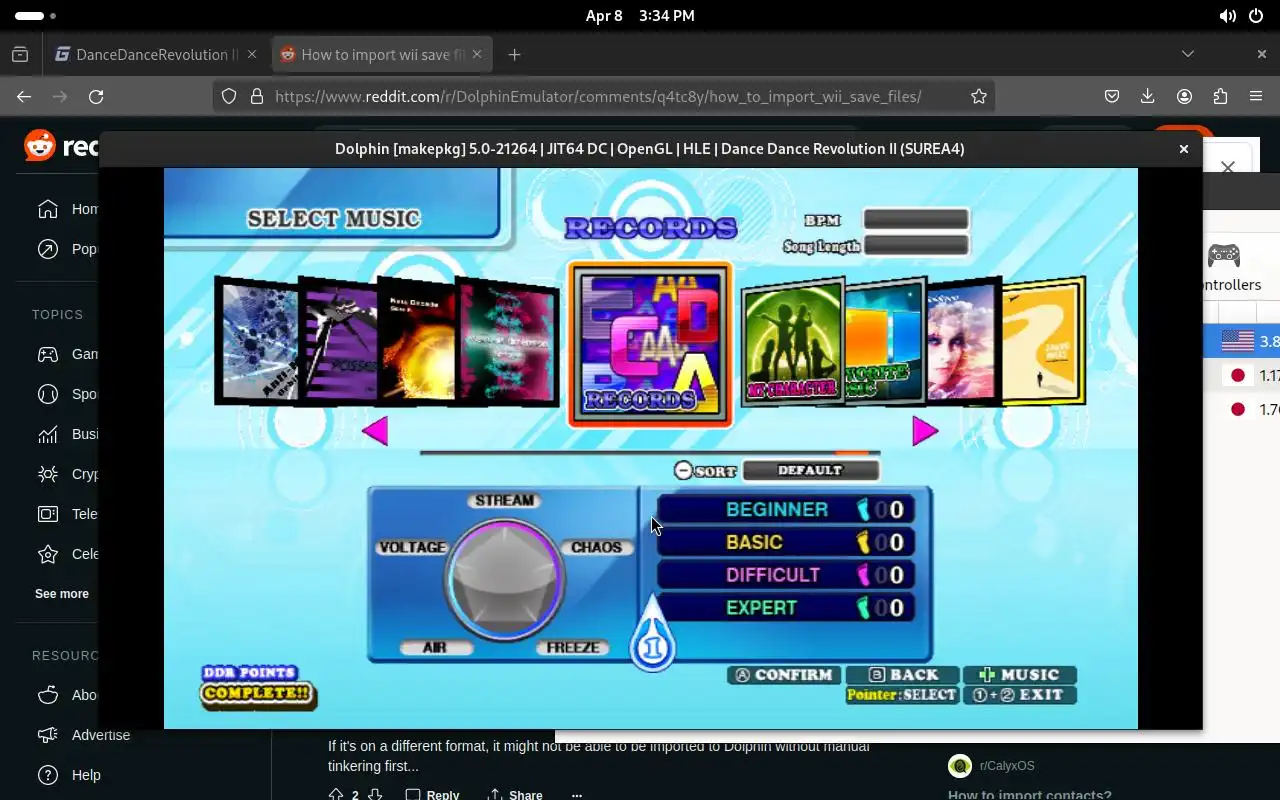Click the groove radar pentagon

505,579
